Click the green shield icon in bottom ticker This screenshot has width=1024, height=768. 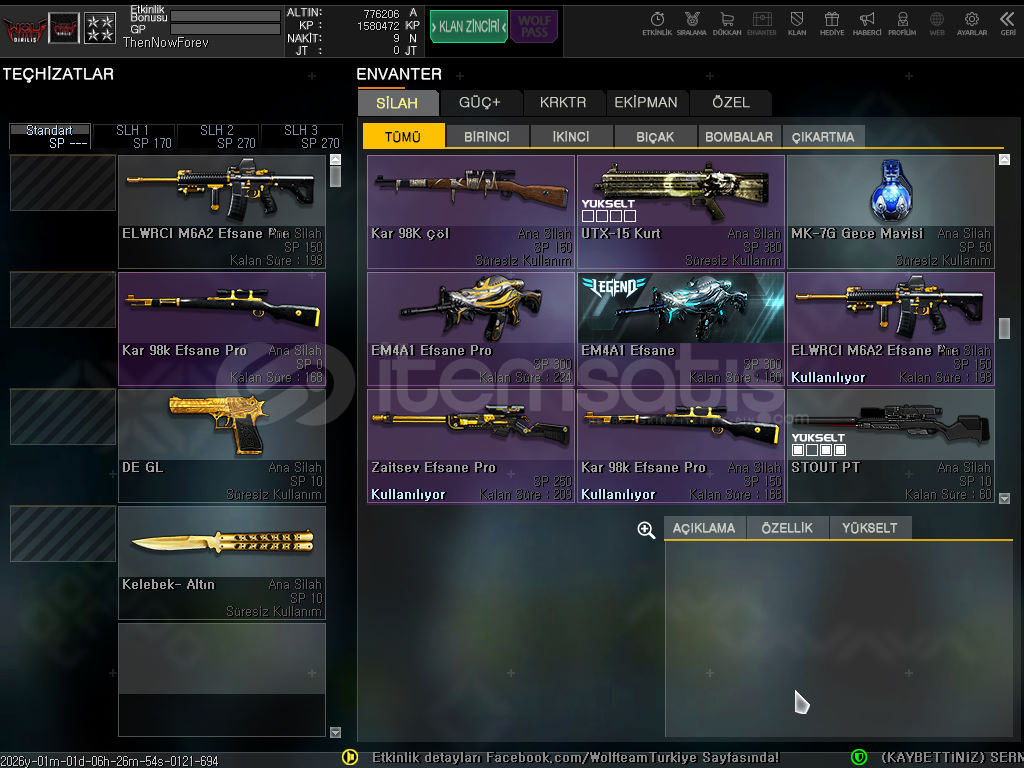click(859, 757)
